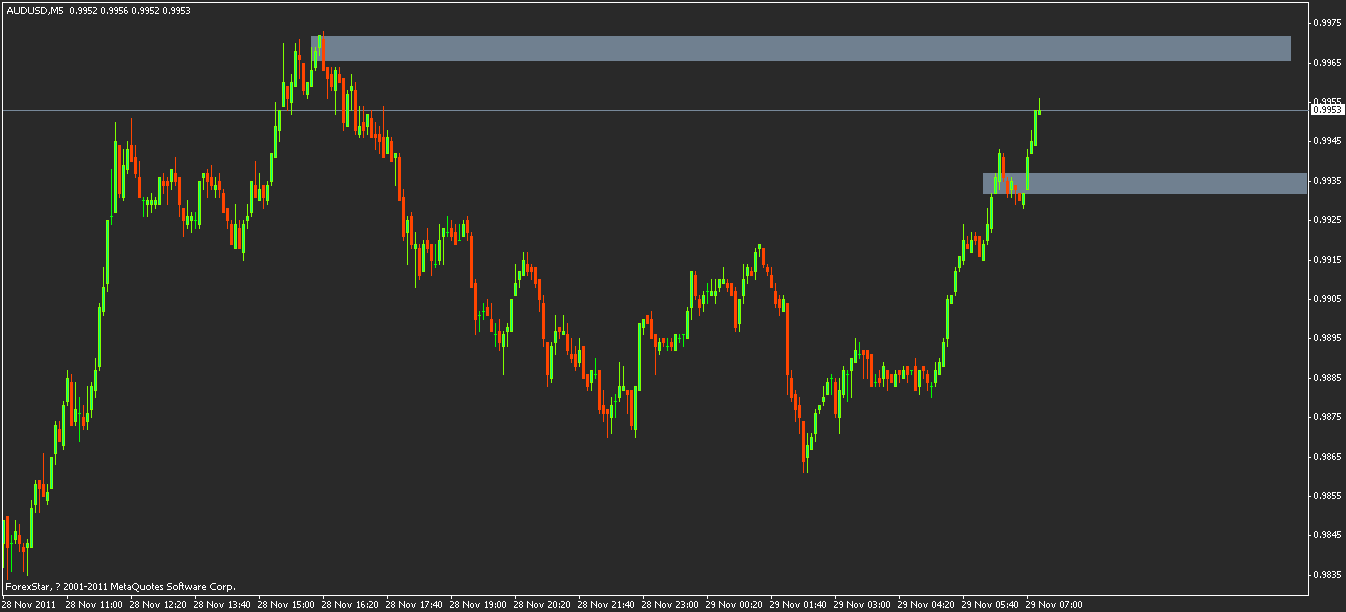Viewport: 1346px width, 612px height.
Task: Click the AUDUSD,M5 chart title text
Action: [x=35, y=10]
